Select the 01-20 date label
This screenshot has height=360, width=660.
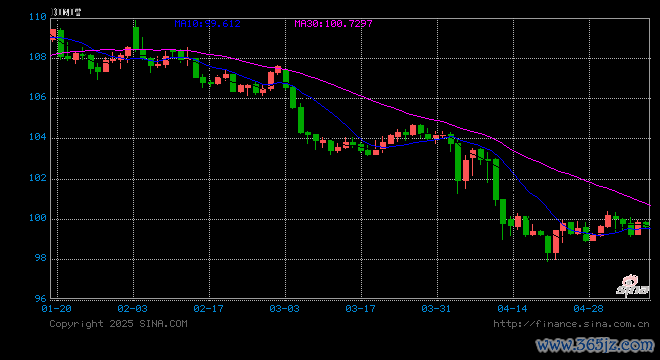pos(56,309)
